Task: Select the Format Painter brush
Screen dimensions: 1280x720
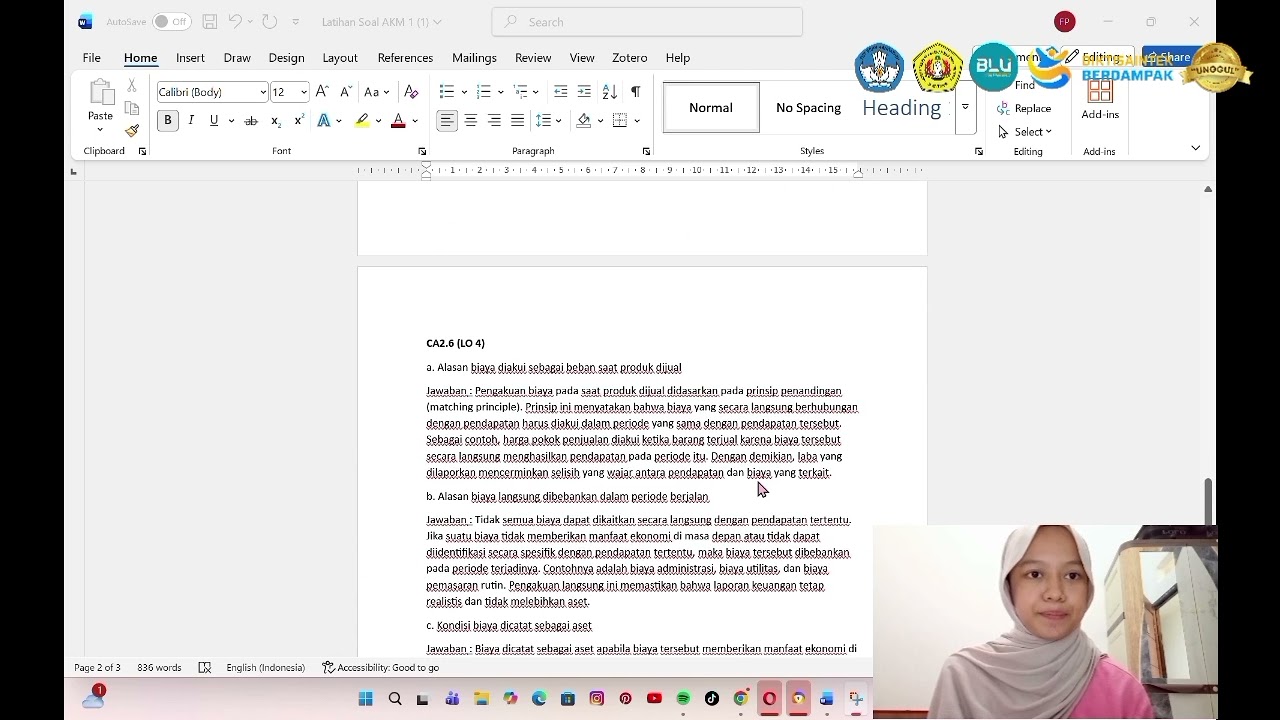Action: [131, 131]
